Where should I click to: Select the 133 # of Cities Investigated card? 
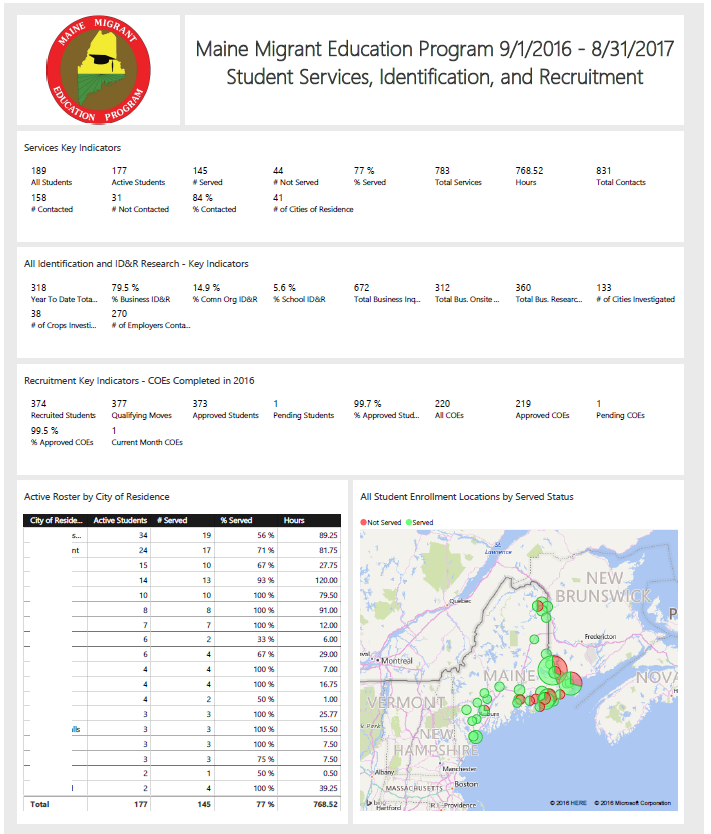[x=635, y=293]
